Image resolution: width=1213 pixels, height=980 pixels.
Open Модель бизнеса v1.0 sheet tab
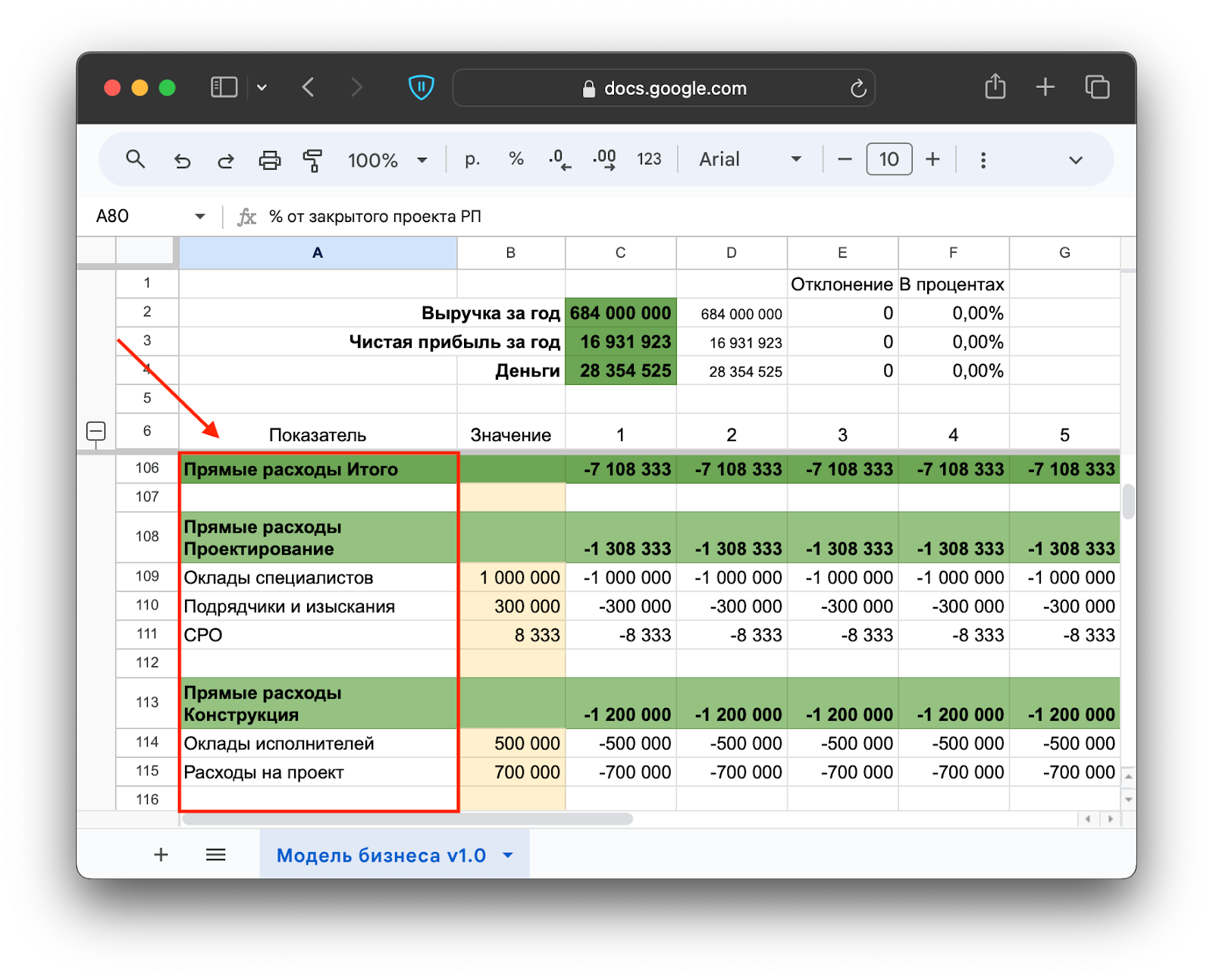pos(381,856)
